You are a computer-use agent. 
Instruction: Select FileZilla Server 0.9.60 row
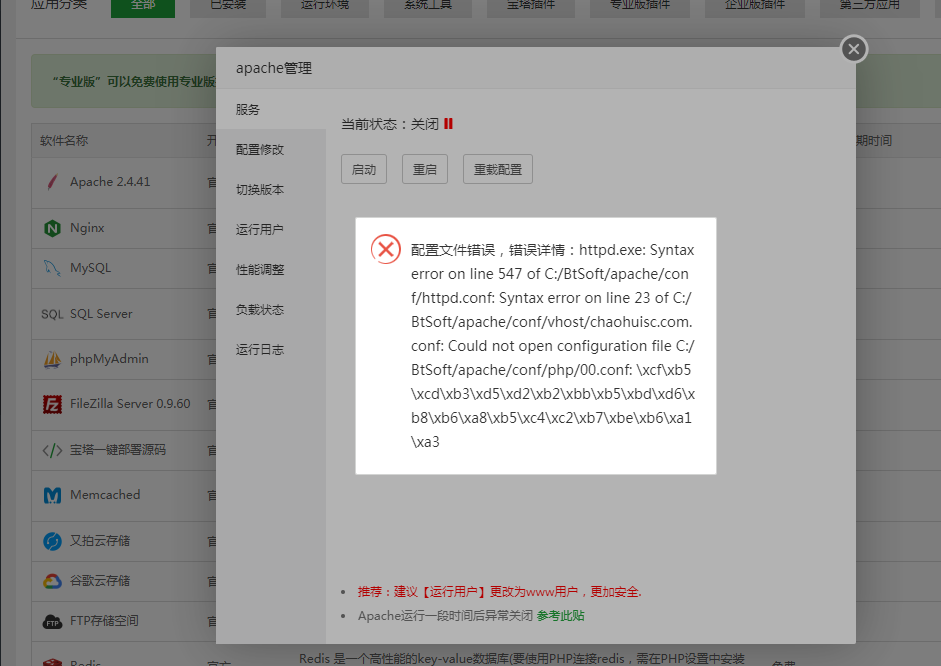tap(130, 404)
